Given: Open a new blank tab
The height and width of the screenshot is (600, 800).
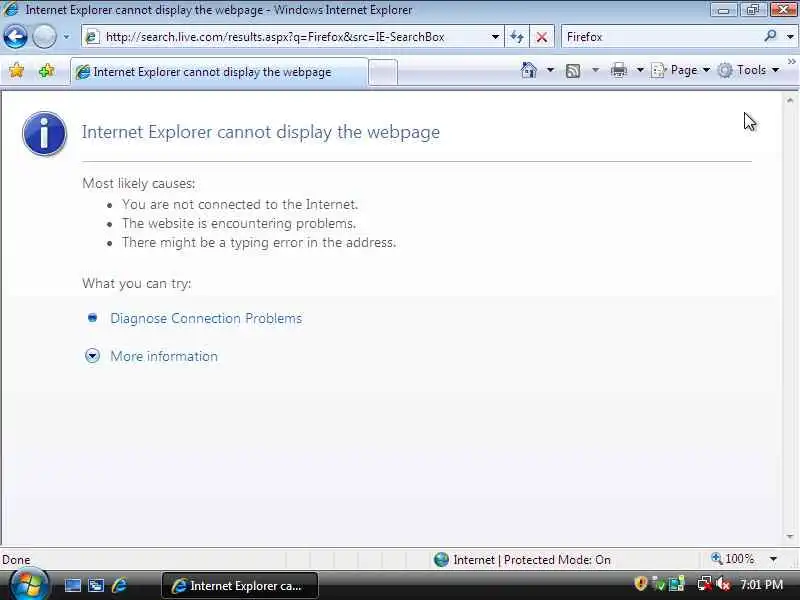Looking at the screenshot, I should 383,72.
